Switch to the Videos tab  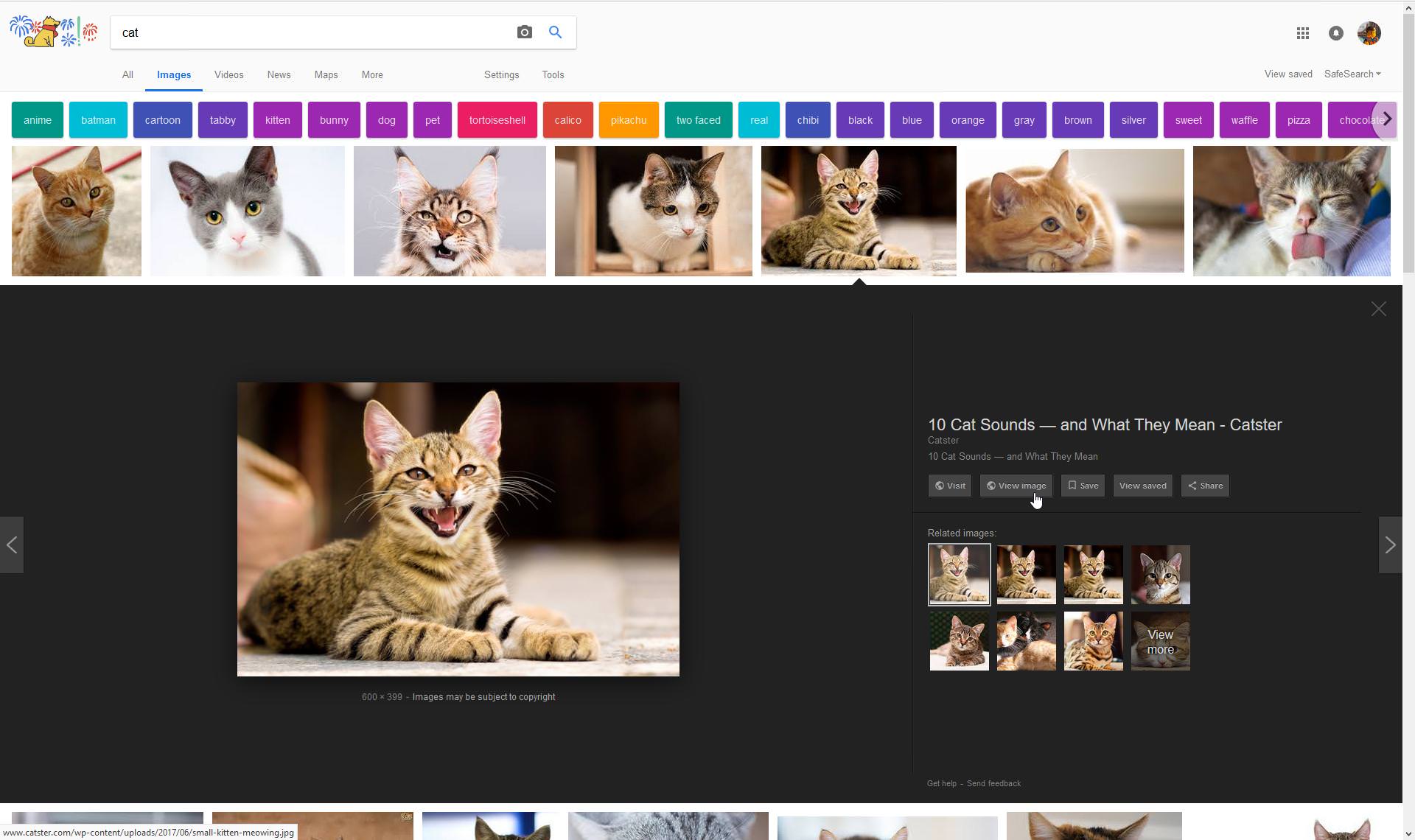coord(228,75)
